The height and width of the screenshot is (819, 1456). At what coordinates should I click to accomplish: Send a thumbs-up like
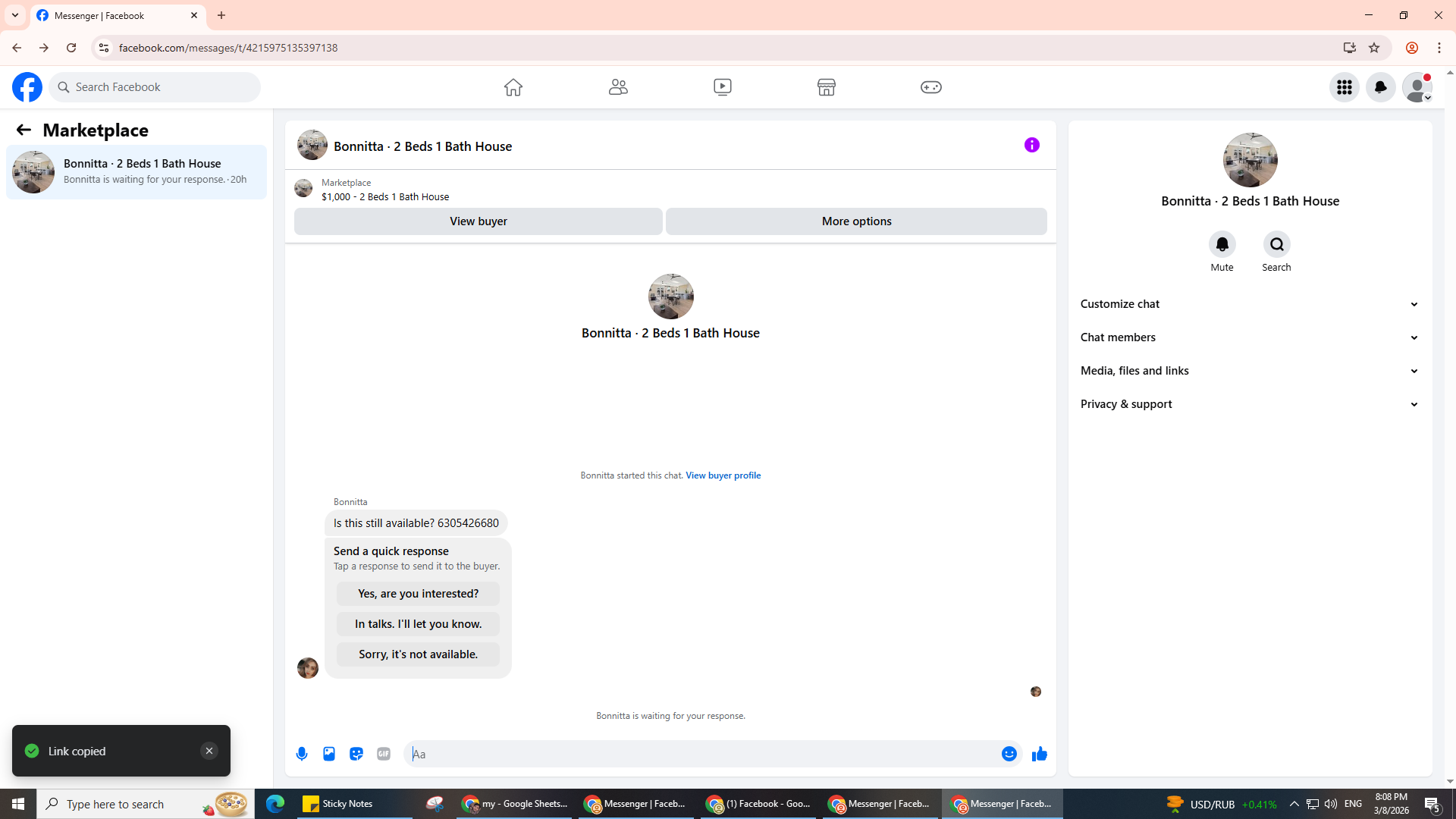1039,754
